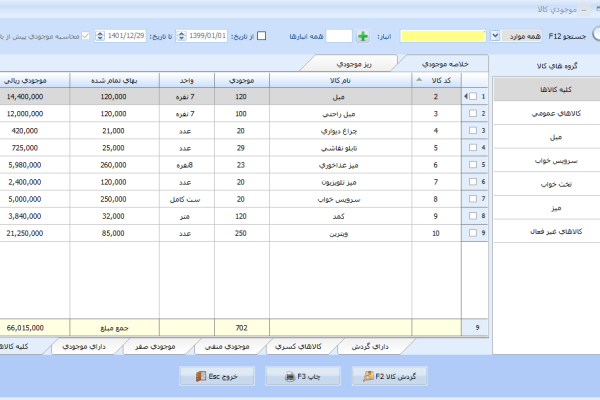Image resolution: width=600 pixels, height=400 pixels.
Task: Click the green plus icon beside warehouse field
Action: tap(362, 36)
